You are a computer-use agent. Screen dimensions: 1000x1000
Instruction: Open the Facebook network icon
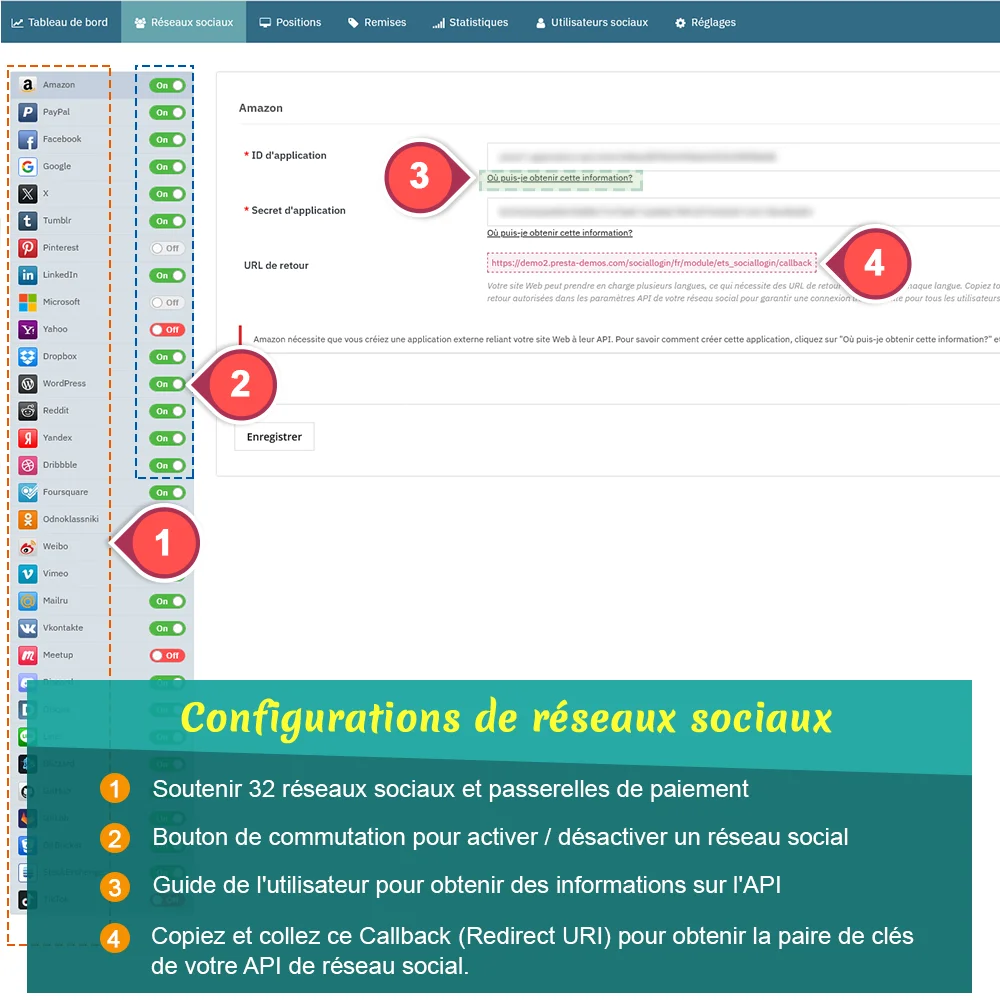click(x=27, y=139)
